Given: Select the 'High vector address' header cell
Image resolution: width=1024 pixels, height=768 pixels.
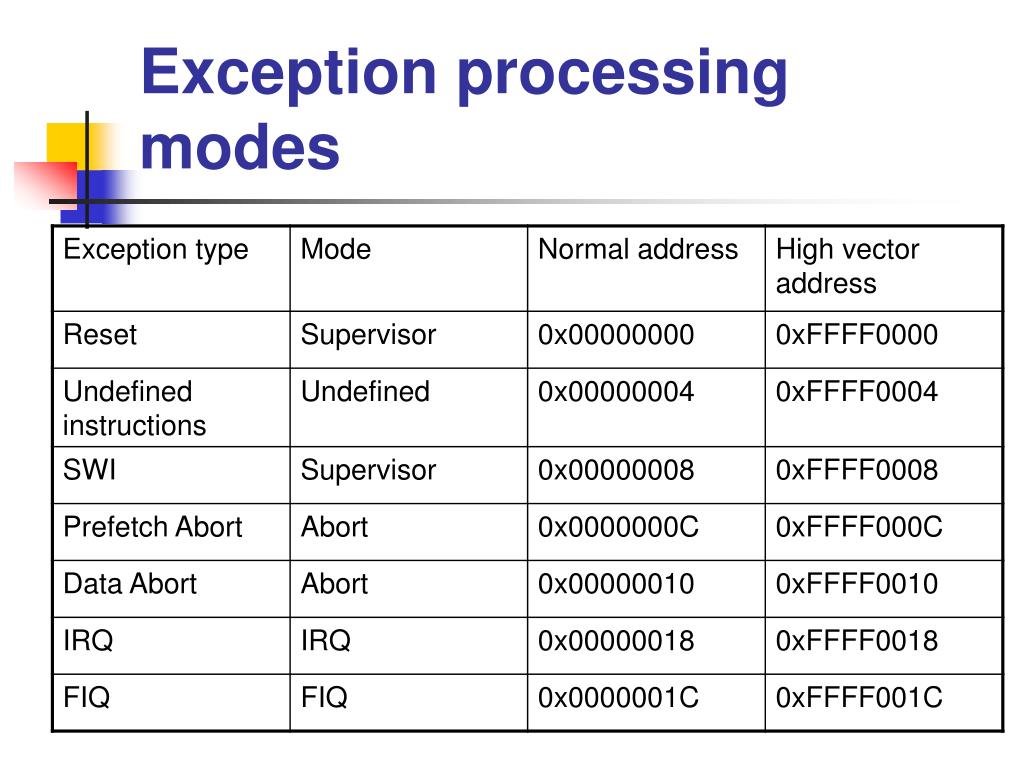Looking at the screenshot, I should 884,268.
